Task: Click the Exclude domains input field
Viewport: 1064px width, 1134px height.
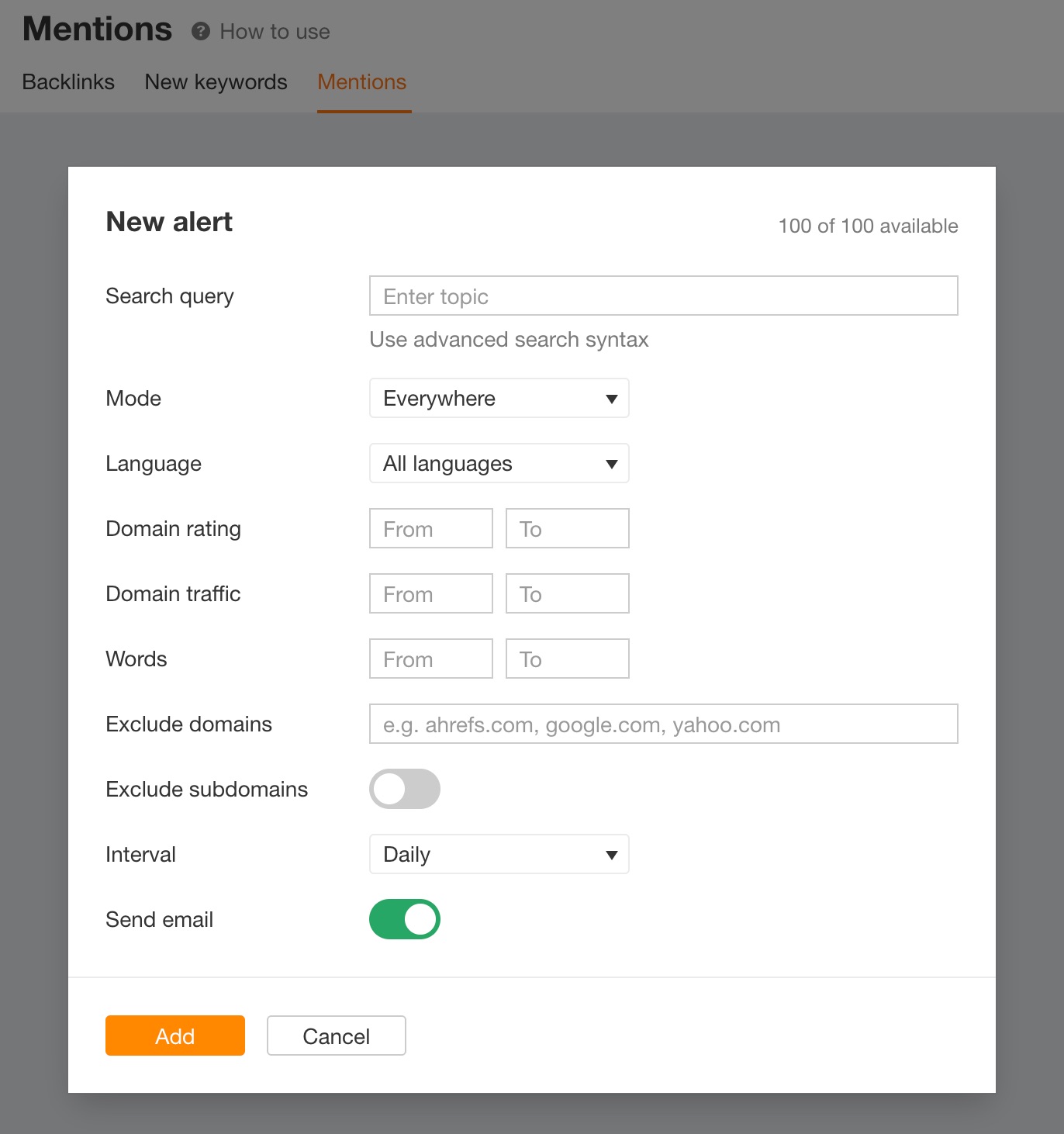Action: tap(663, 724)
